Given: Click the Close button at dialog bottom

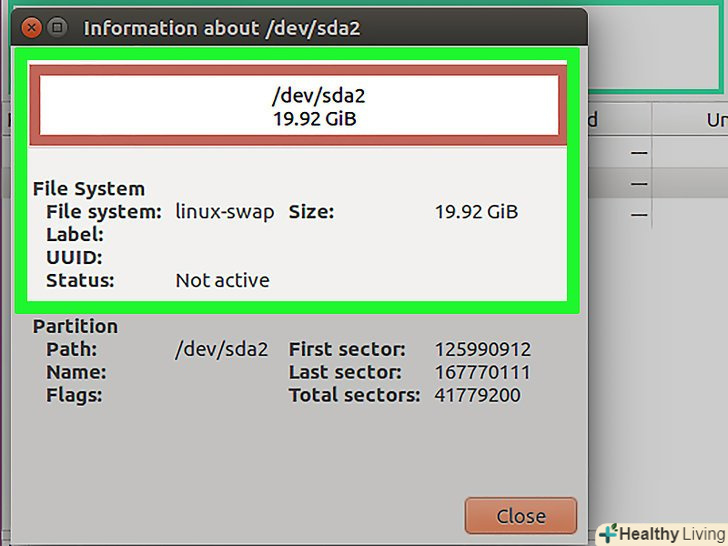Looking at the screenshot, I should 520,516.
